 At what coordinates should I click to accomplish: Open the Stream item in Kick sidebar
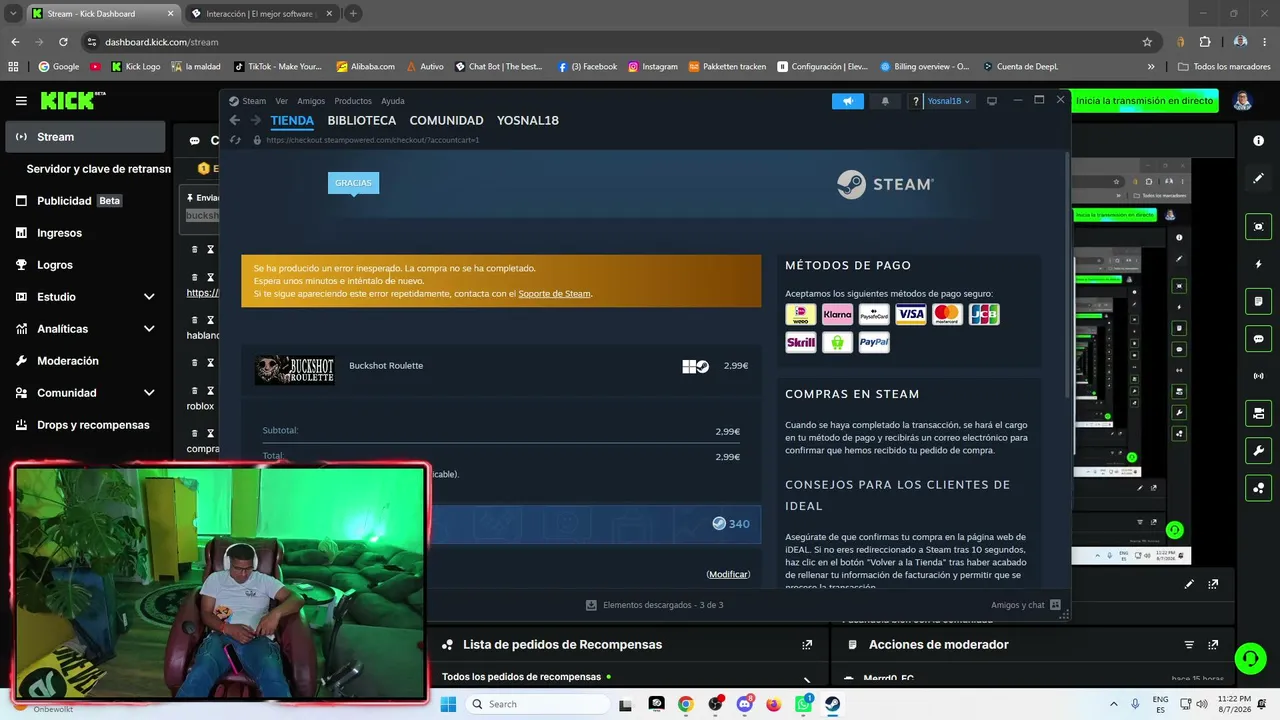tap(85, 137)
